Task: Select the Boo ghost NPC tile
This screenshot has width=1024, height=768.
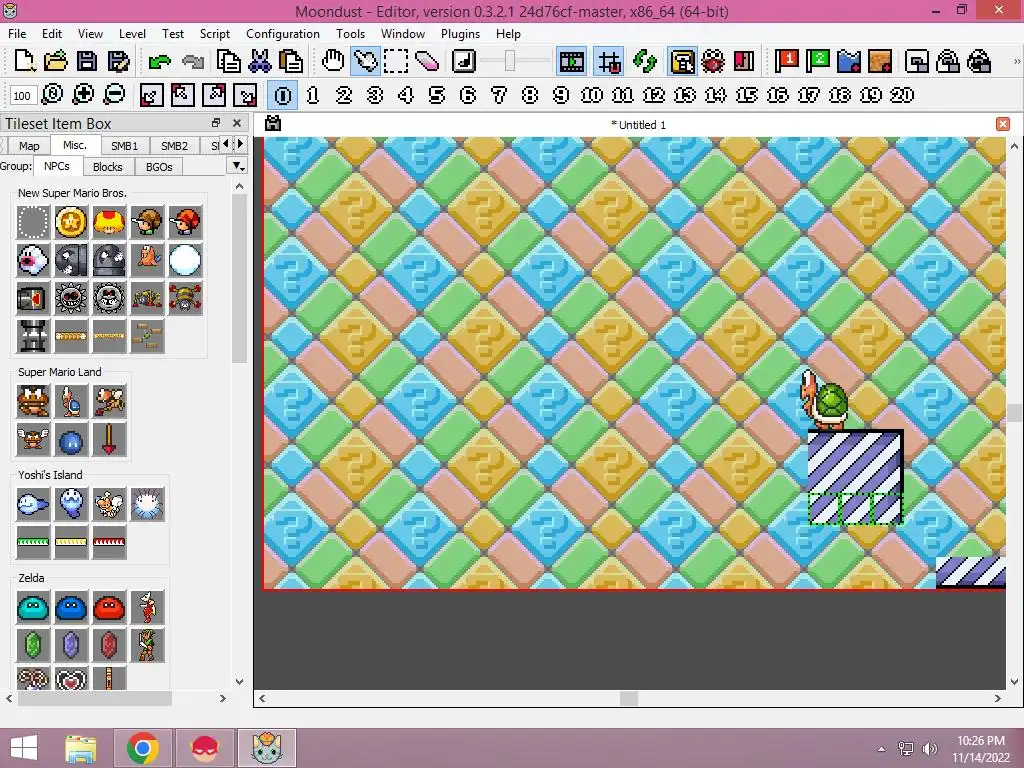Action: point(33,260)
